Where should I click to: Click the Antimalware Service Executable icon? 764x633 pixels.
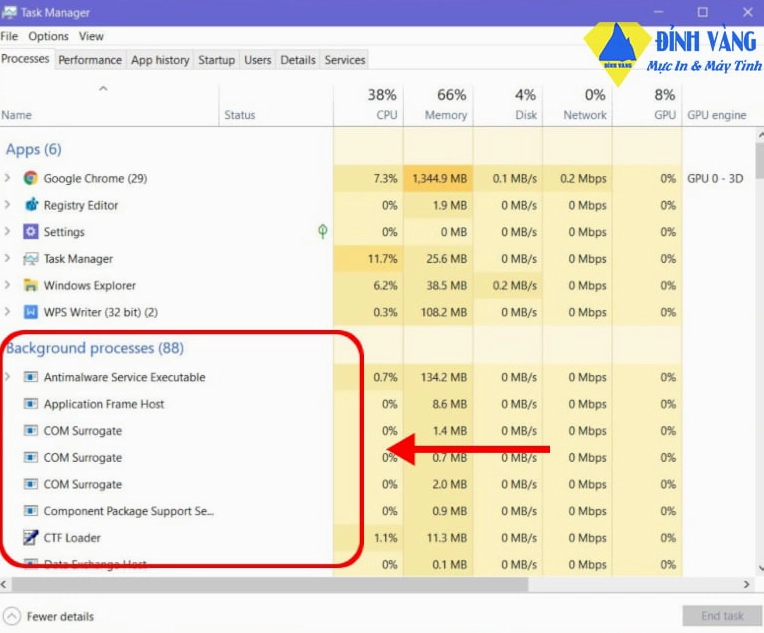pyautogui.click(x=30, y=377)
